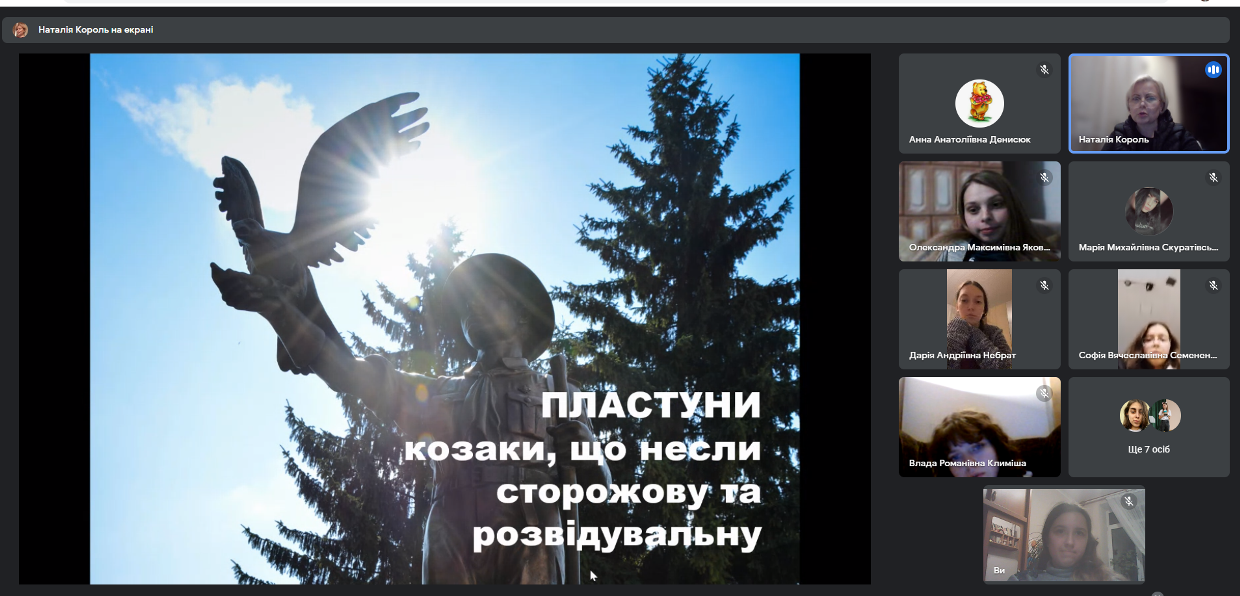Select Дарія Андріївна Небрат's video feed
Image resolution: width=1240 pixels, height=596 pixels.
point(980,319)
